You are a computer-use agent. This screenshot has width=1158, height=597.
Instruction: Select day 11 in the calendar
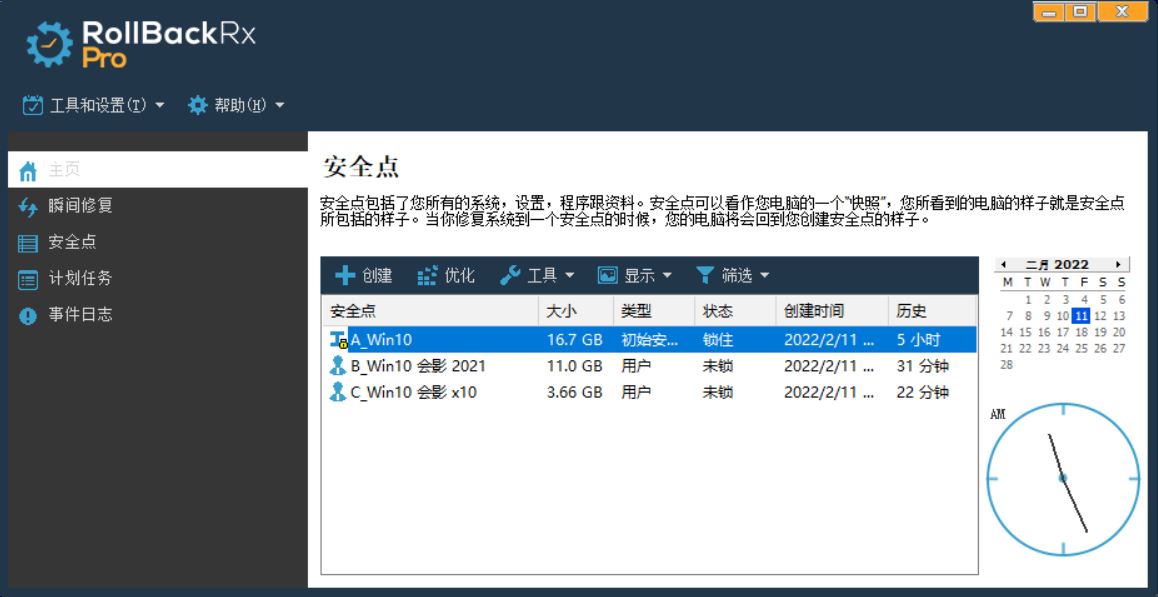[x=1081, y=316]
